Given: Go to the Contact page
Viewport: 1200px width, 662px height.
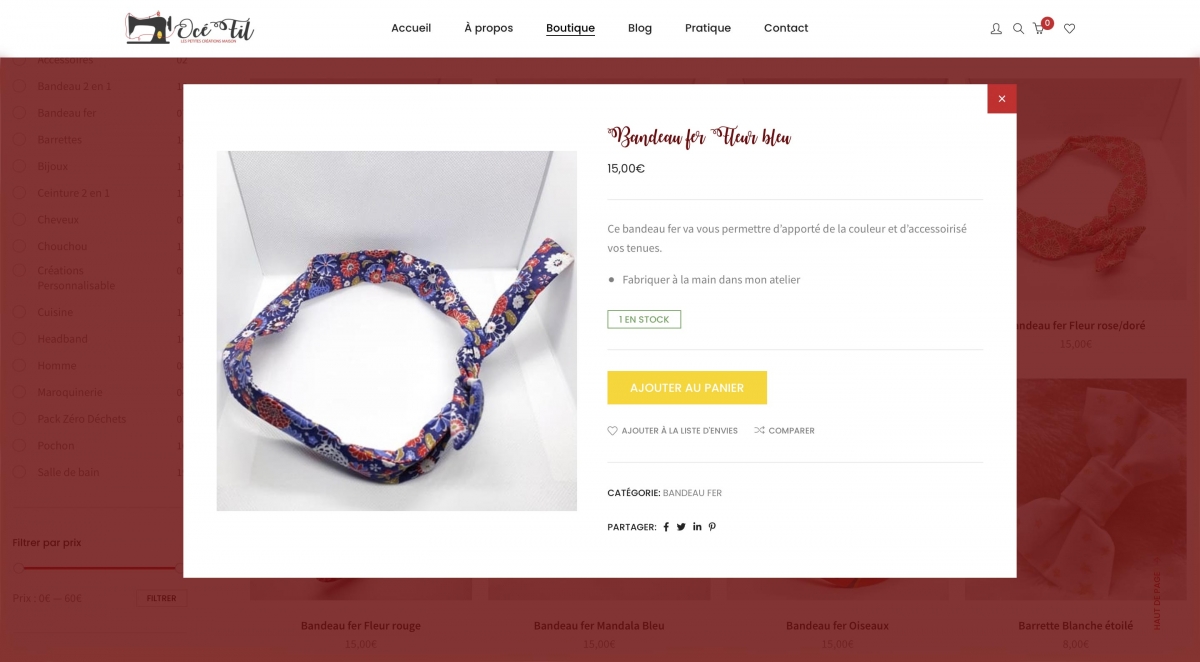Looking at the screenshot, I should point(786,28).
